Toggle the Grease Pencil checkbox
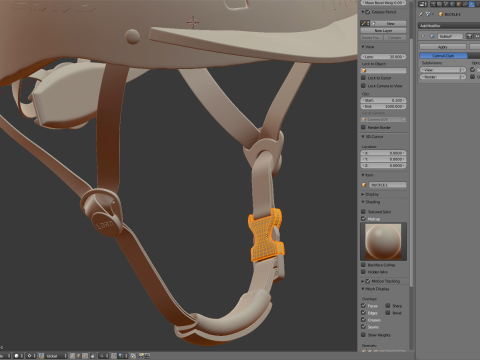480x360 pixels. (x=368, y=12)
